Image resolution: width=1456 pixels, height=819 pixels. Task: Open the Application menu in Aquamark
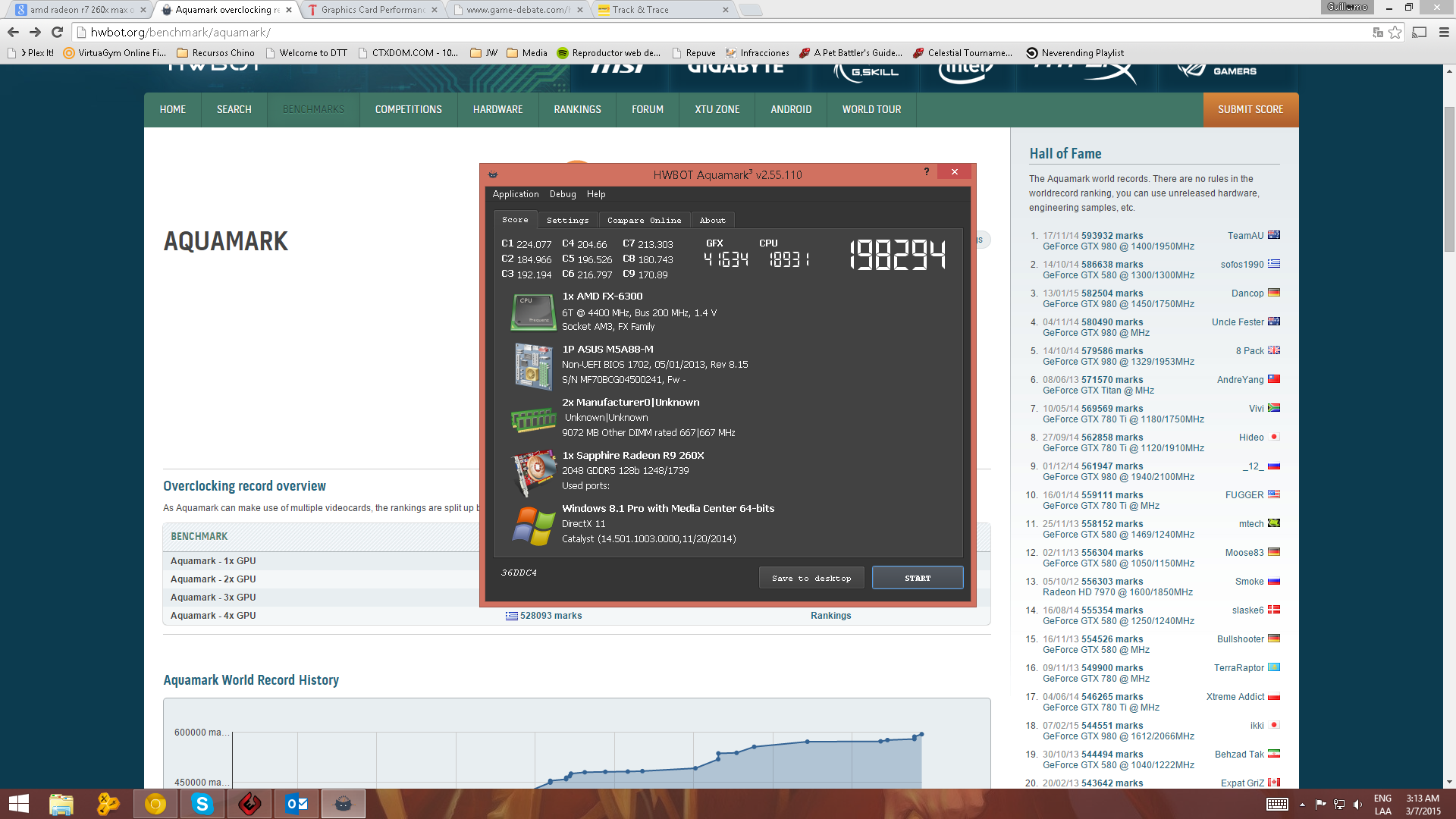[x=516, y=194]
